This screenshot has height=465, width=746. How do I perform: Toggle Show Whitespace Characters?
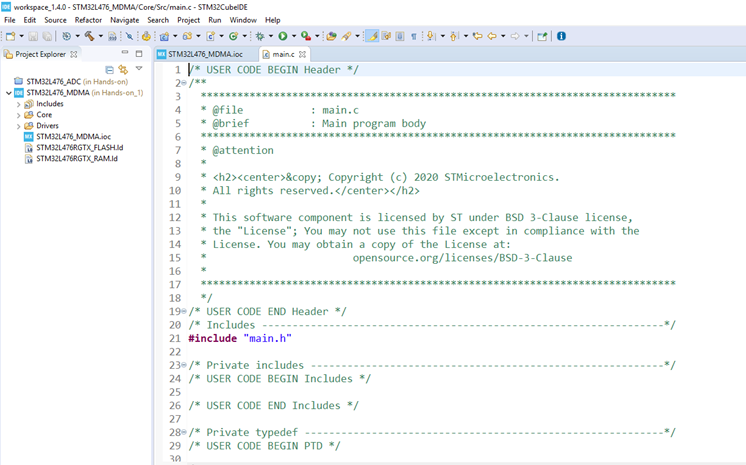click(x=414, y=36)
